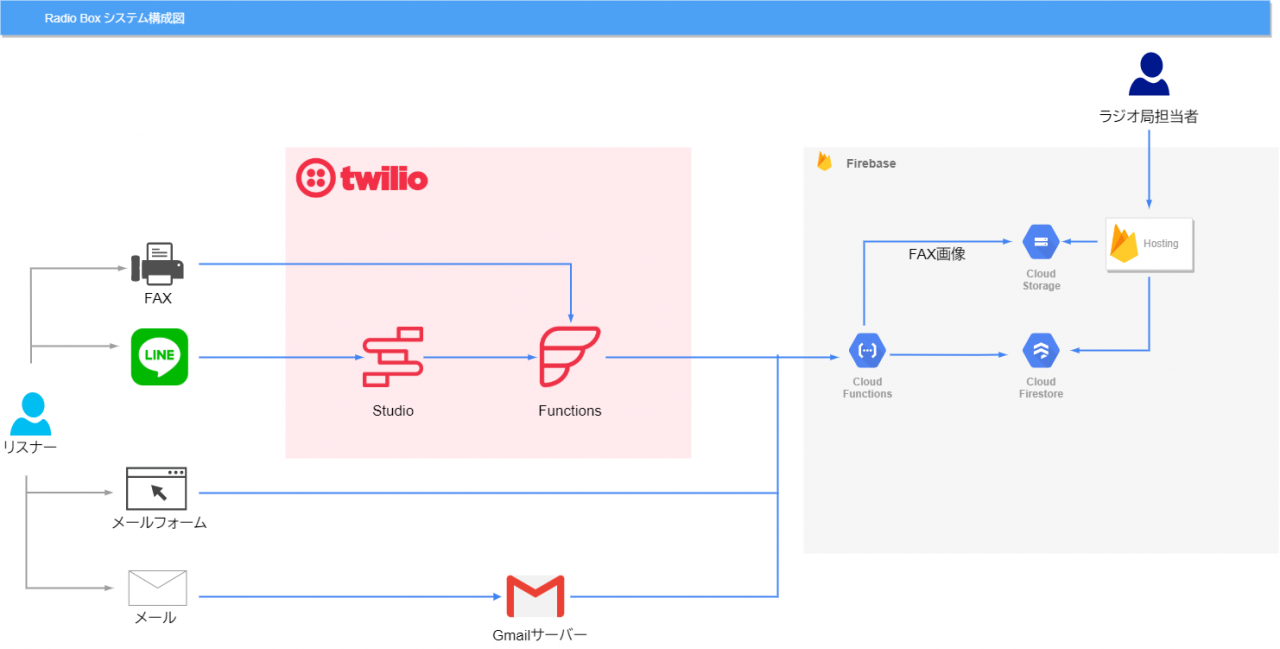Image resolution: width=1280 pixels, height=649 pixels.
Task: Click the Twilio Studio icon
Action: pos(393,356)
